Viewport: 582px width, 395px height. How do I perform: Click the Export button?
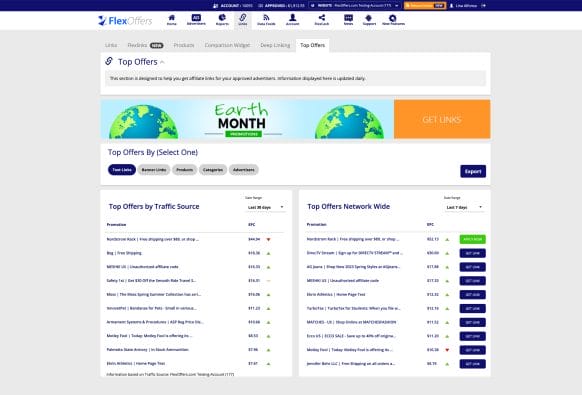click(473, 171)
